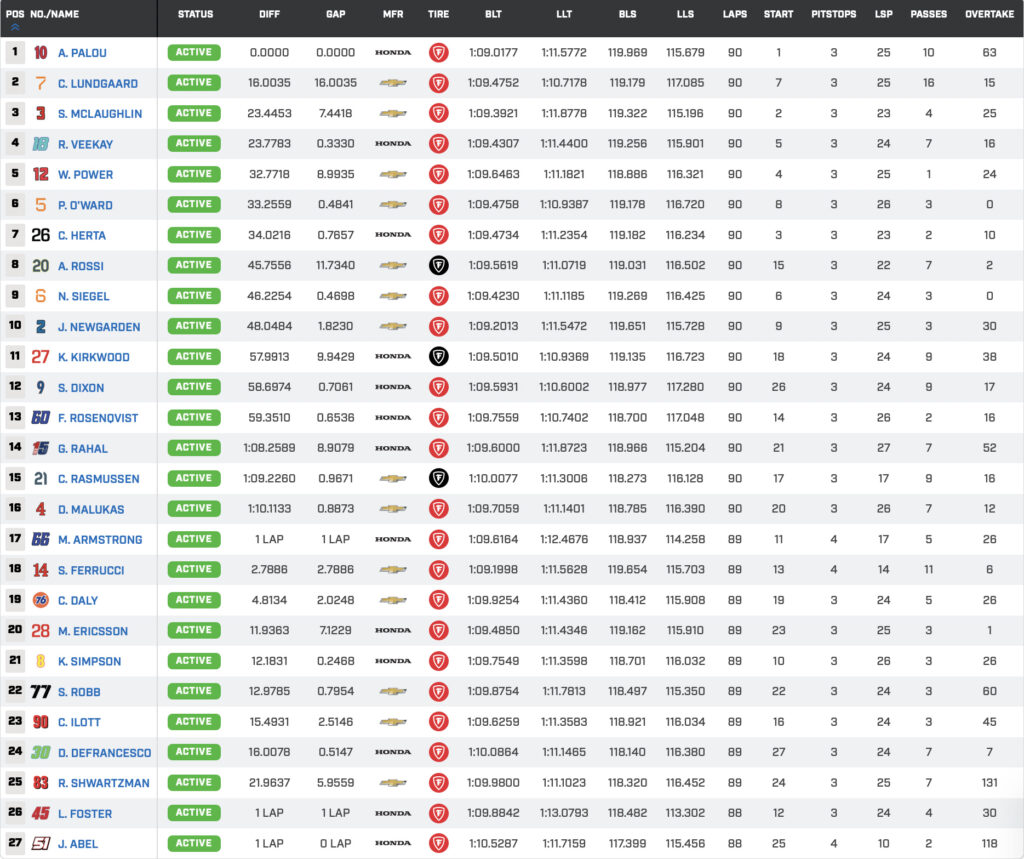Click car number 51 icon for J. Abel
1024x859 pixels.
[40, 844]
